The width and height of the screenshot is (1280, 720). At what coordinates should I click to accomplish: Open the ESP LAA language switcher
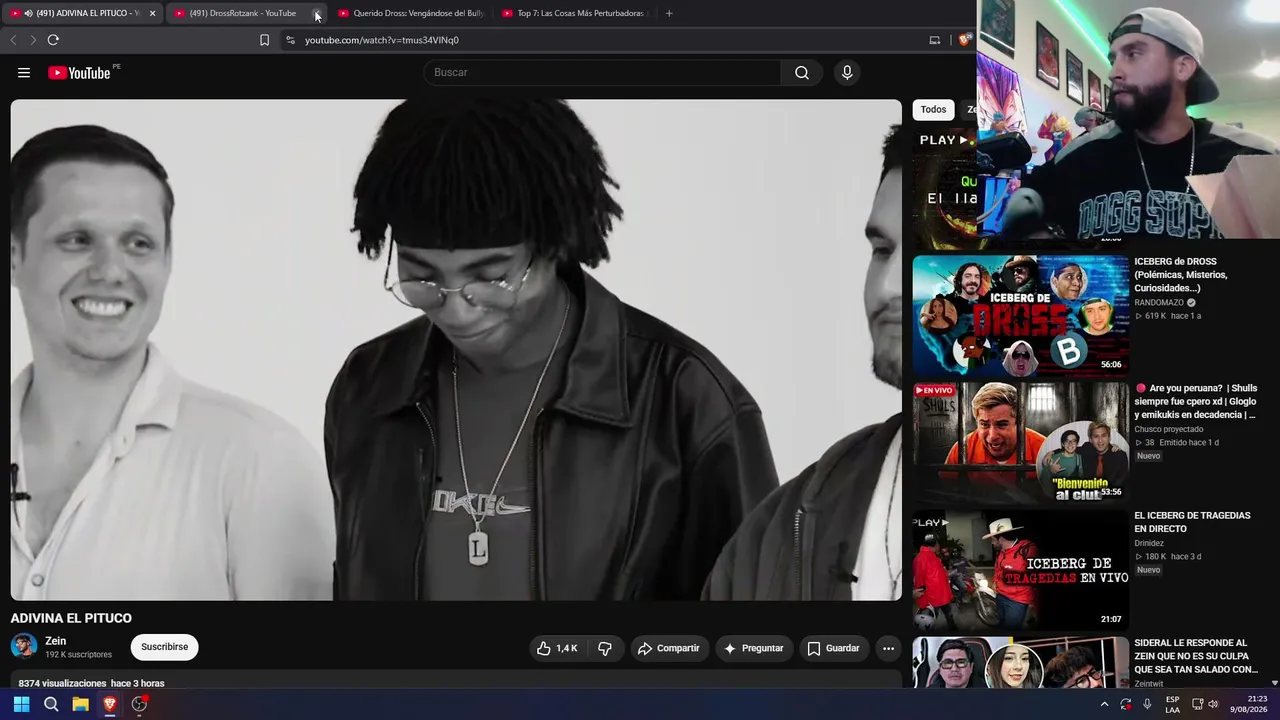coord(1173,704)
